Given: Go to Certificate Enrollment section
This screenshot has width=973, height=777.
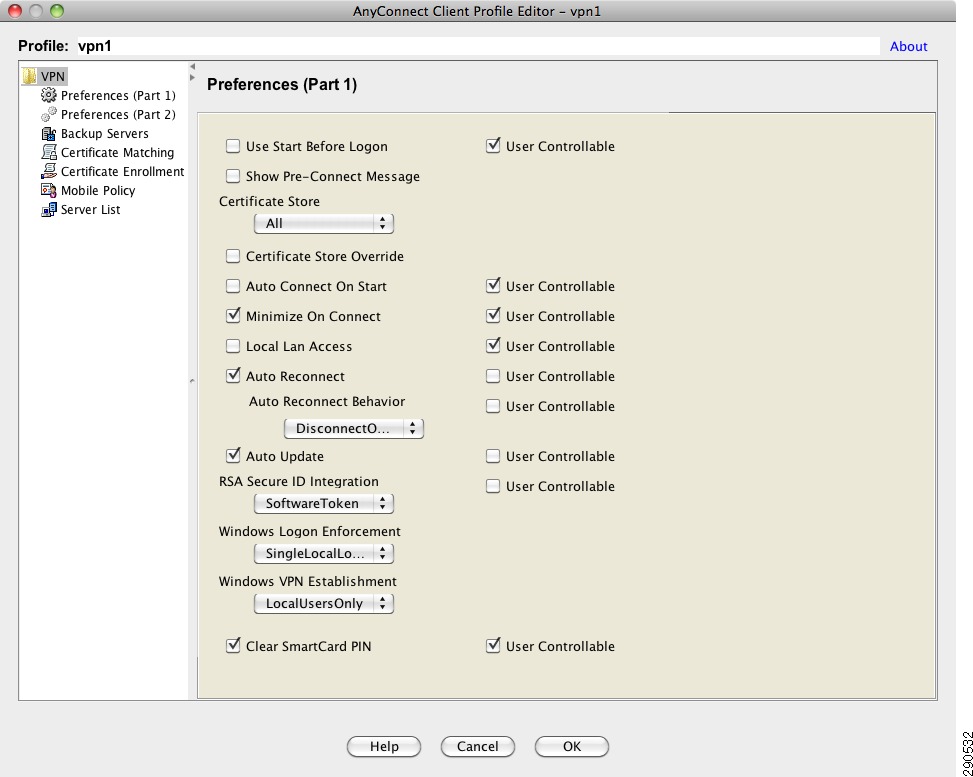Looking at the screenshot, I should 122,171.
